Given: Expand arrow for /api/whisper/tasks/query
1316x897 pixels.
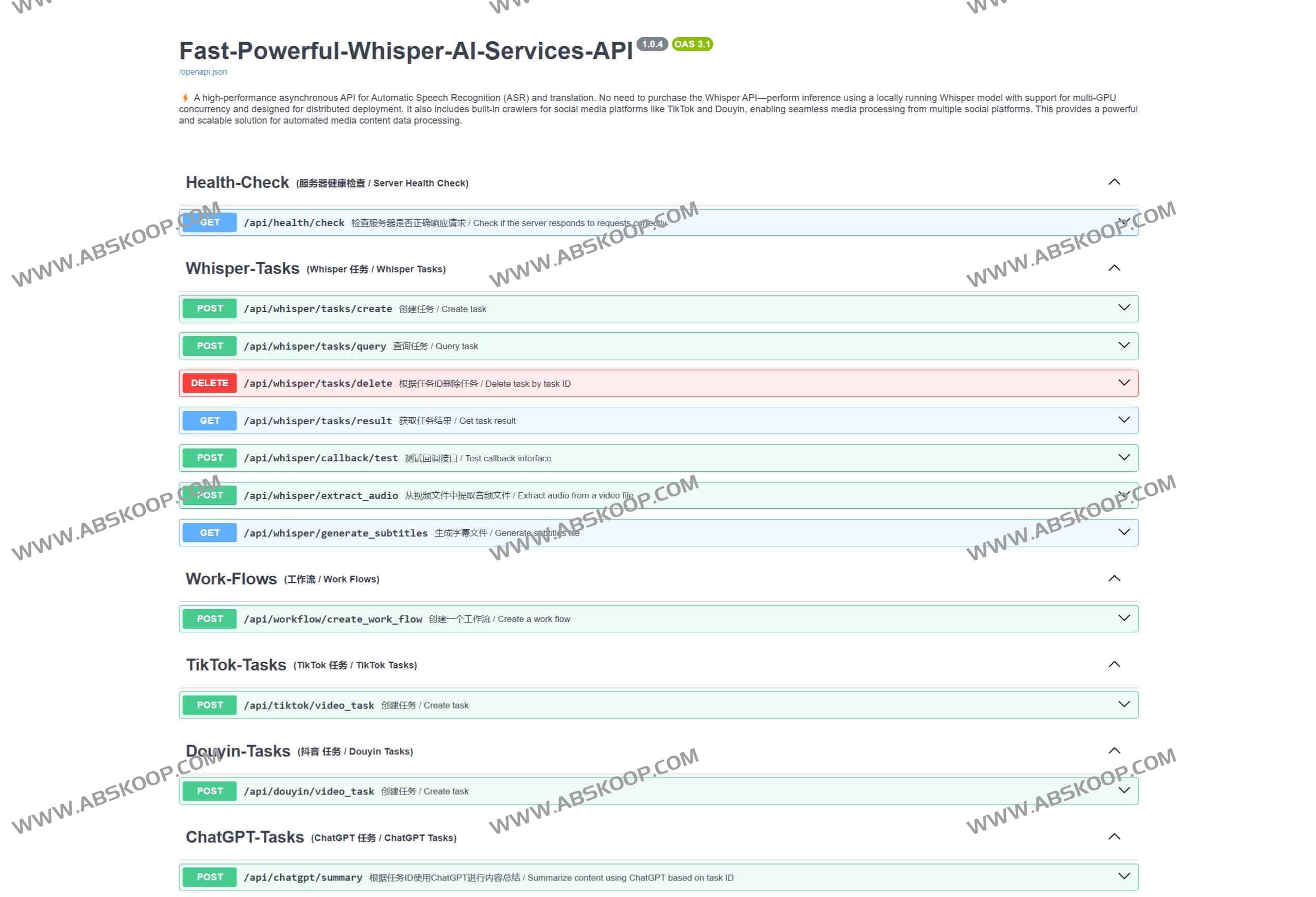Looking at the screenshot, I should coord(1123,345).
